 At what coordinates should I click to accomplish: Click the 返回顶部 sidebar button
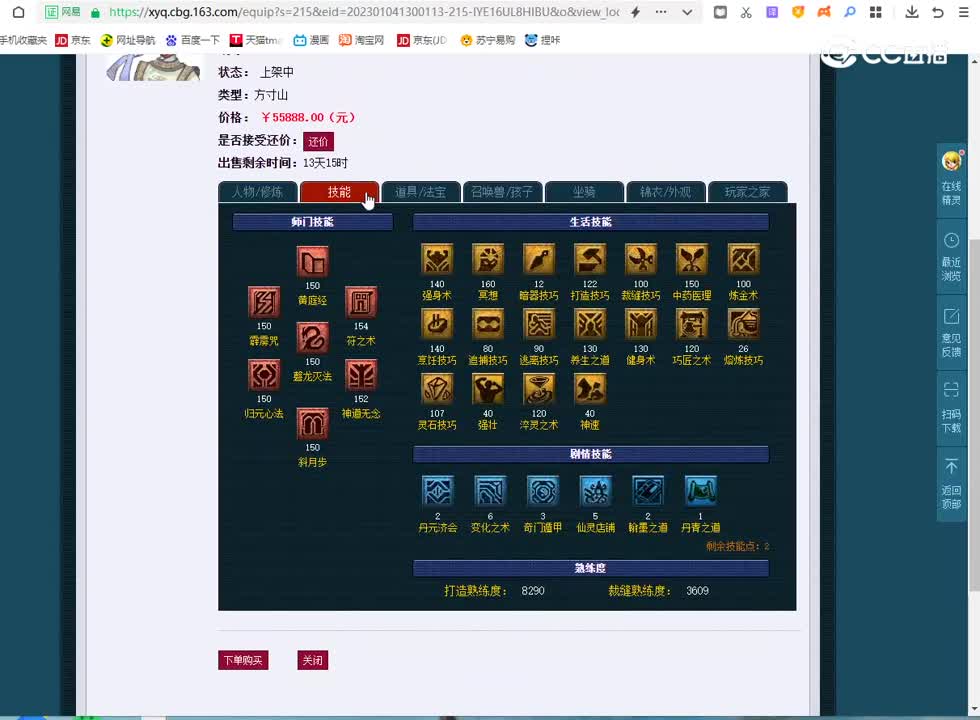(x=951, y=484)
